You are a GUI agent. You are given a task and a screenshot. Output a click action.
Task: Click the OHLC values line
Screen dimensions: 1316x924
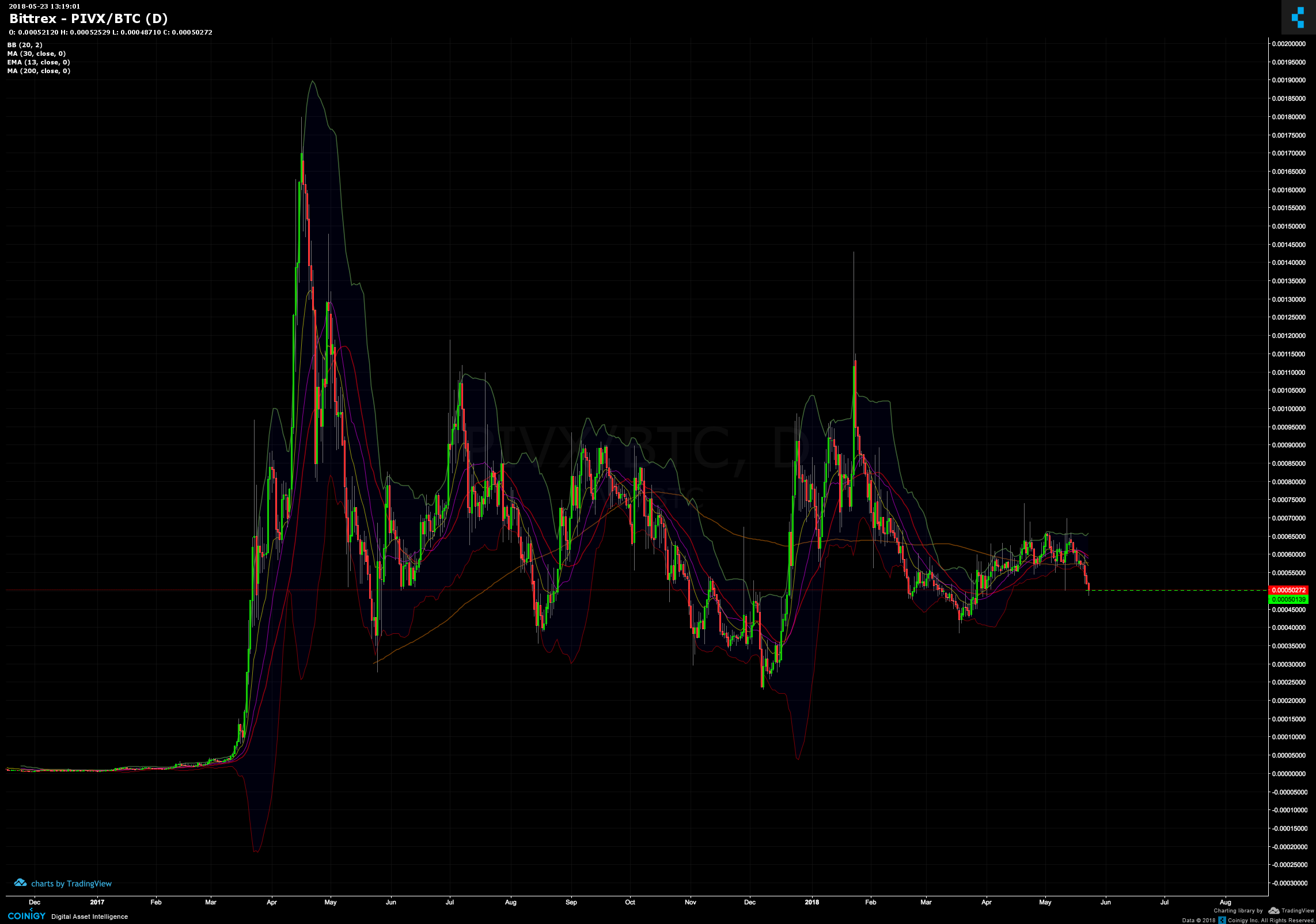tap(111, 32)
